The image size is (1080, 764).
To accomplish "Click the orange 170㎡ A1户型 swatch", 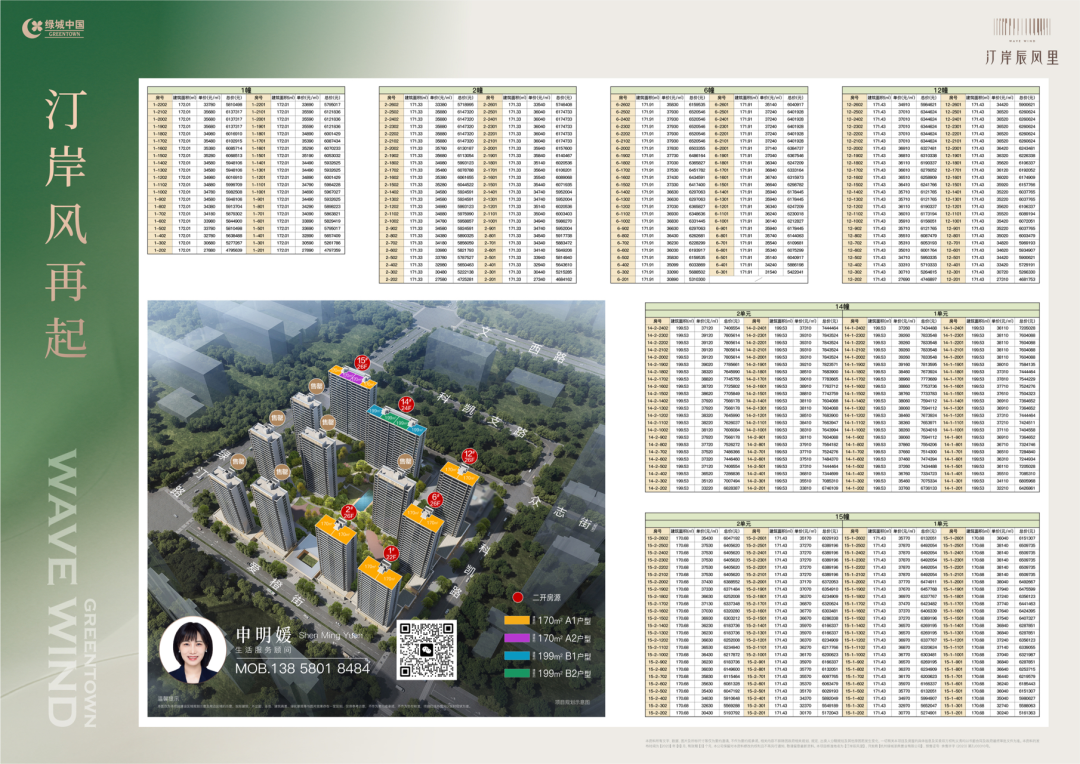I will coord(517,621).
